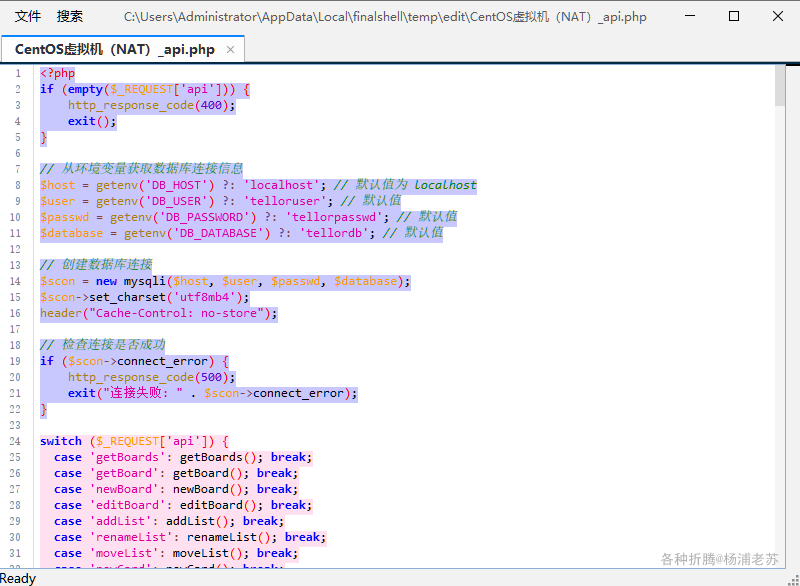Image resolution: width=800 pixels, height=586 pixels.
Task: Close the _api.php editor tab
Action: [231, 49]
